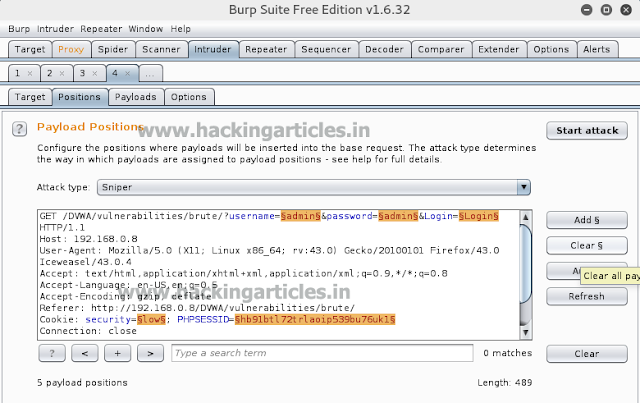Viewport: 640px width, 403px height.
Task: Switch to the Comparer tab
Action: pos(441,49)
